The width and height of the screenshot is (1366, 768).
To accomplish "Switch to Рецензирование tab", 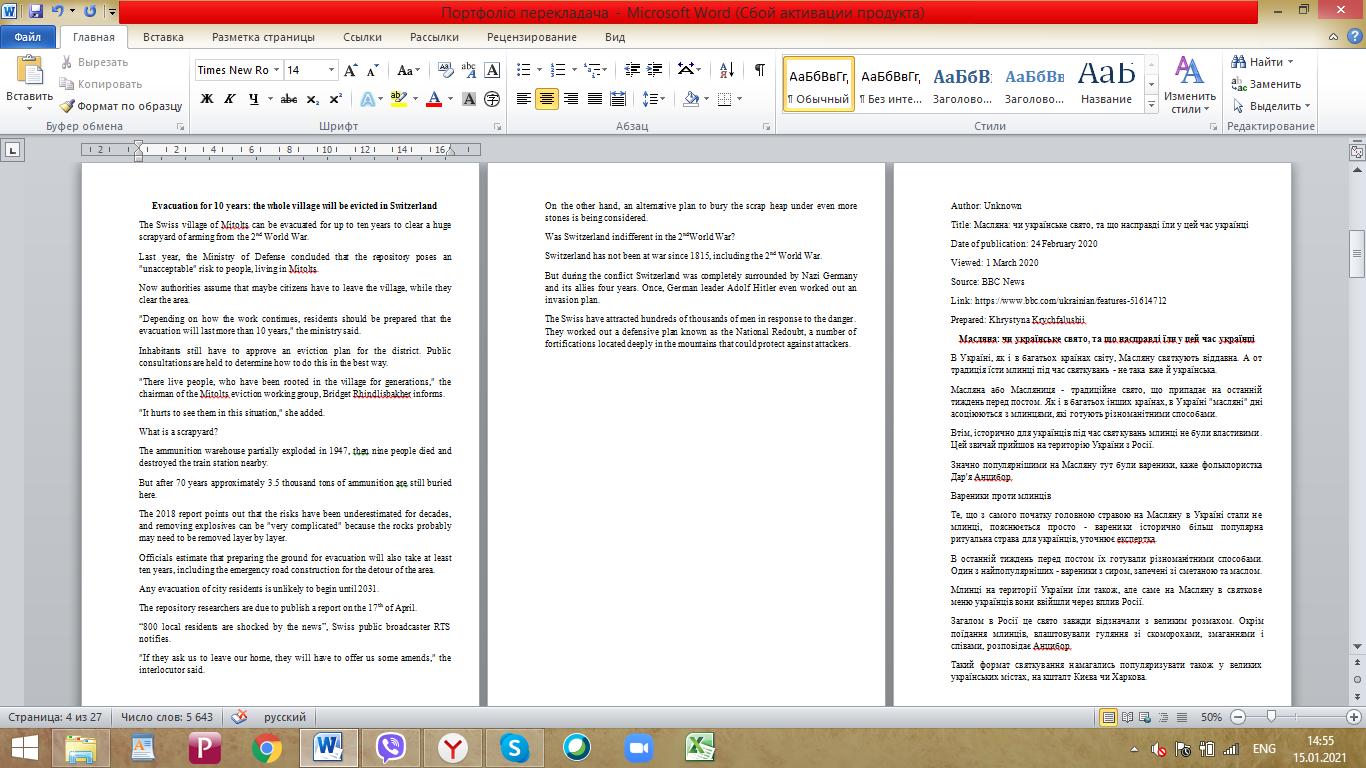I will coord(532,37).
